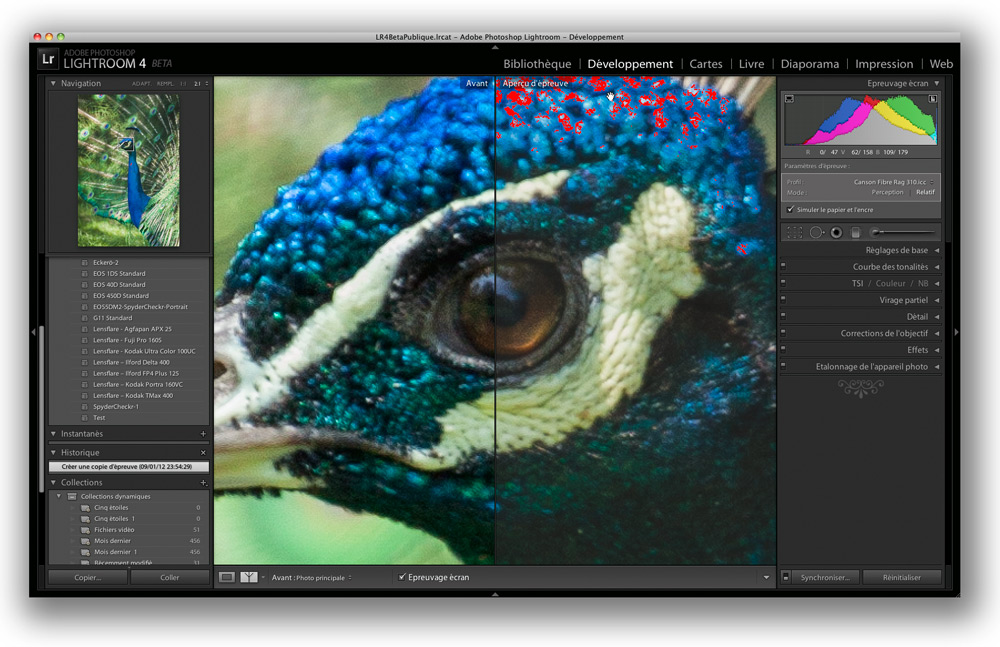
Task: Add a new collection with plus icon
Action: (203, 483)
